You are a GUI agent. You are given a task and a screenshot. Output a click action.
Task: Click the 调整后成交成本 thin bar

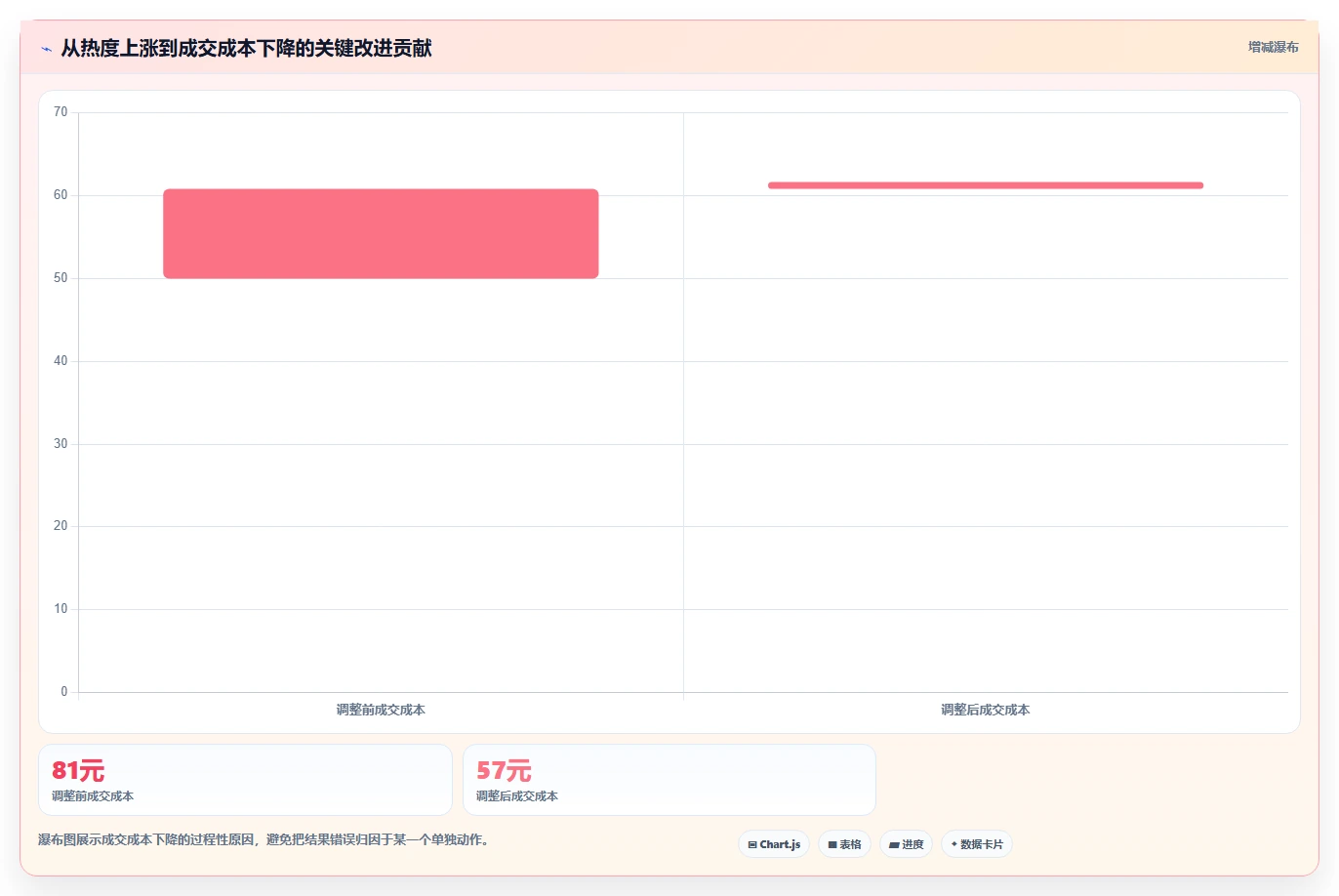986,185
